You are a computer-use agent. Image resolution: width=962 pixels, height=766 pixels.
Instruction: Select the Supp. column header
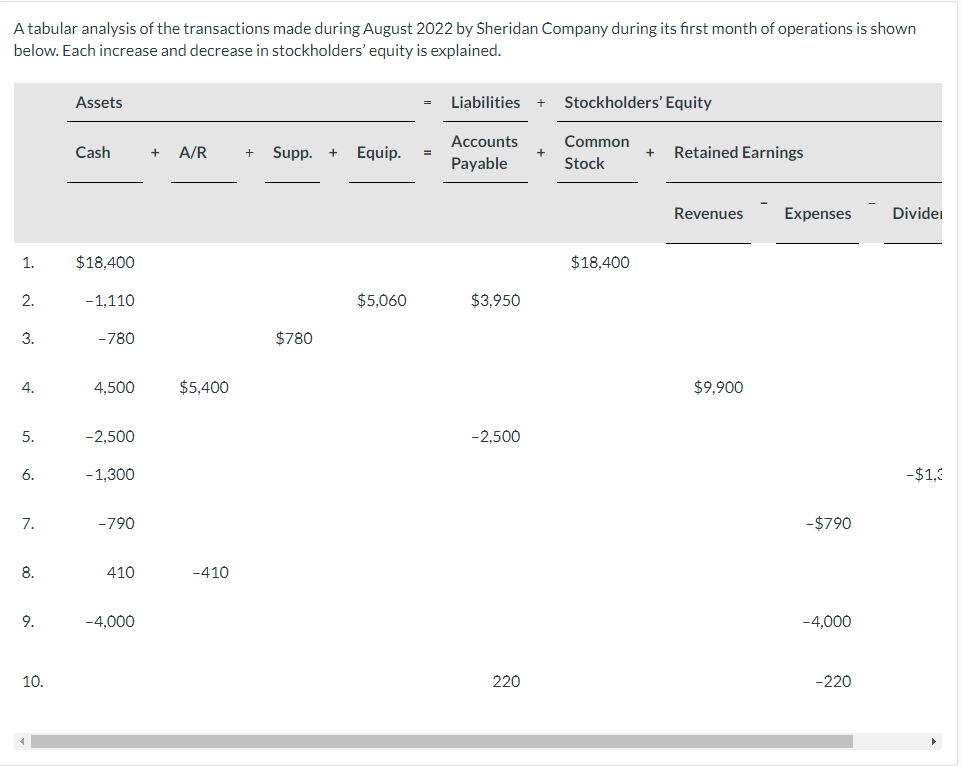291,152
